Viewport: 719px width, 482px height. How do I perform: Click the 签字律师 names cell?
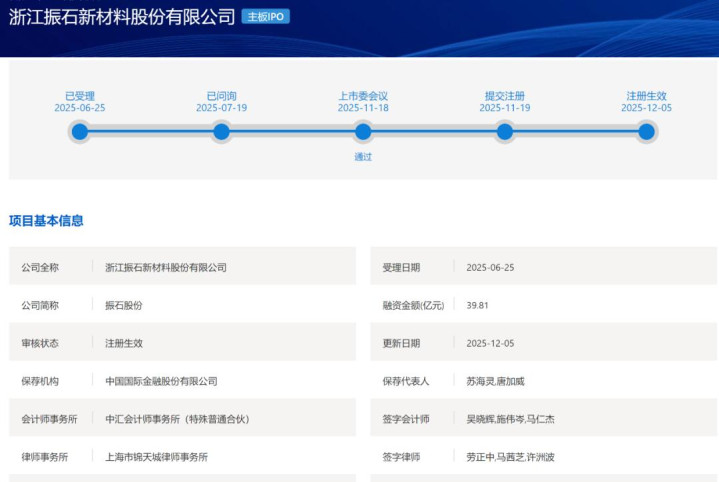[510, 457]
